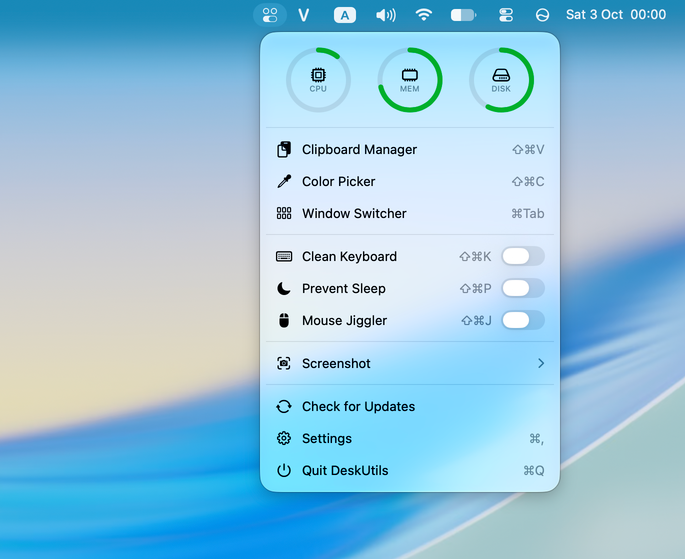Open Control Center from menu bar

coord(506,15)
